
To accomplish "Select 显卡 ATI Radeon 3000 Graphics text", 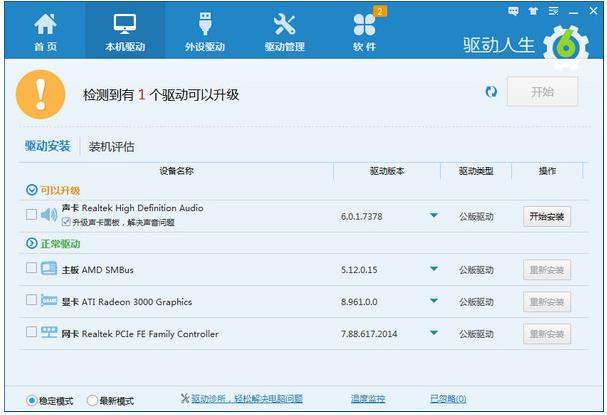I will click(127, 302).
